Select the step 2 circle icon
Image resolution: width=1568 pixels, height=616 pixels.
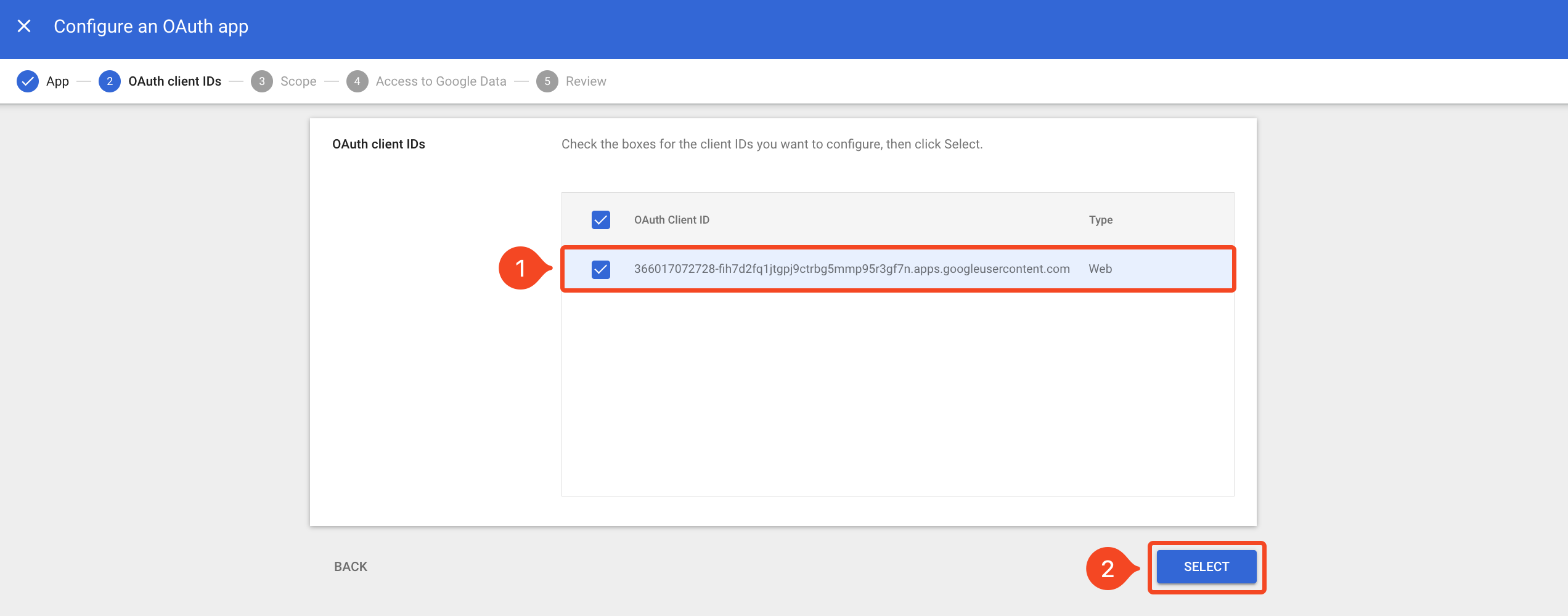(110, 81)
